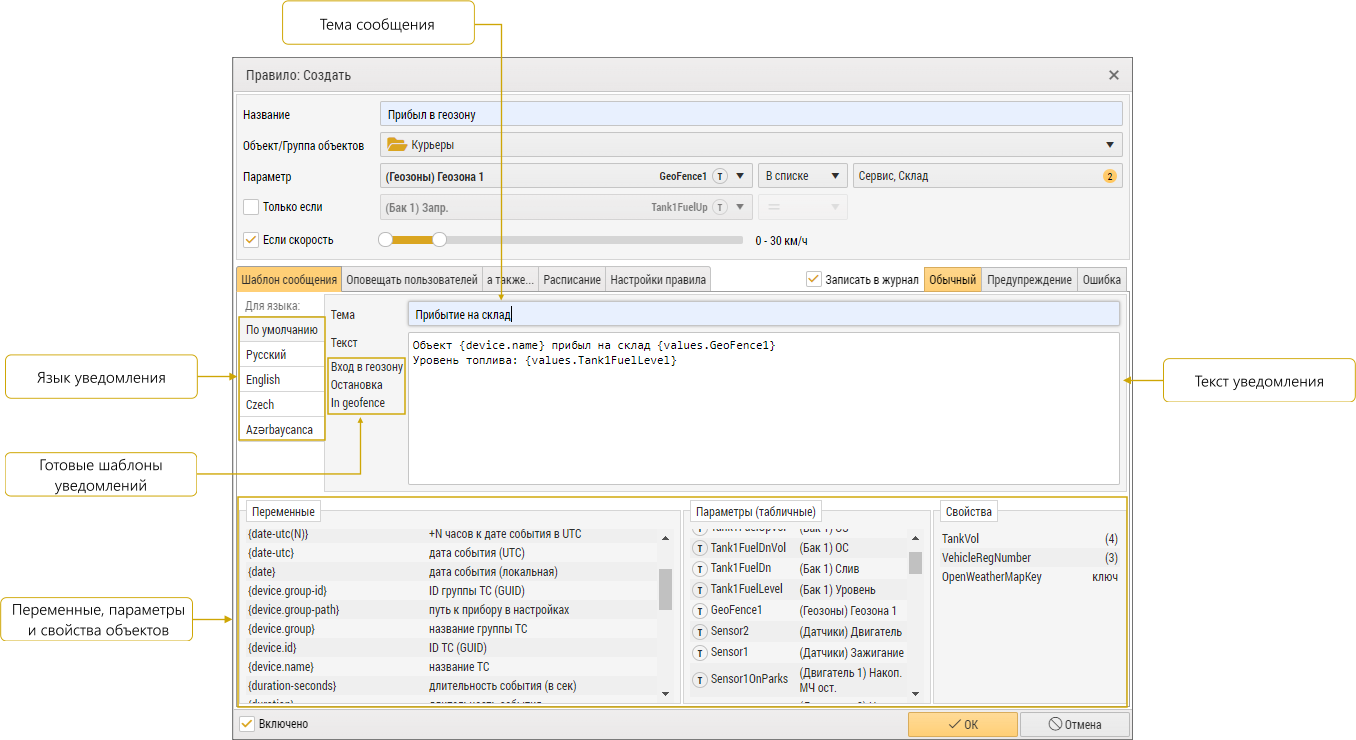This screenshot has height=740, width=1356.
Task: Open the Сервис, Склад geofence list field
Action: click(x=987, y=176)
